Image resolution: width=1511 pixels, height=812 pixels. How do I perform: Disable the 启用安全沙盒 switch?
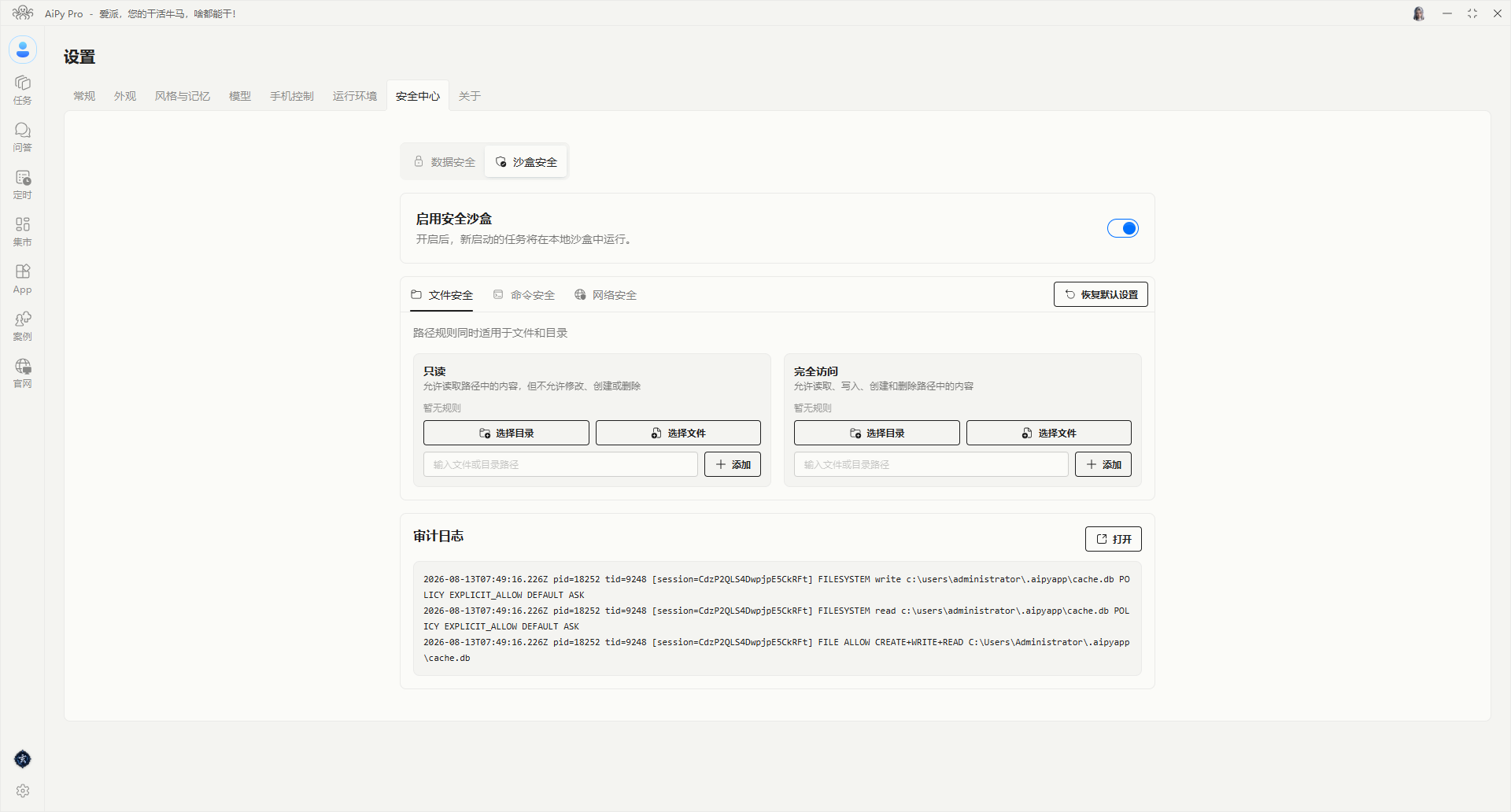pos(1122,228)
